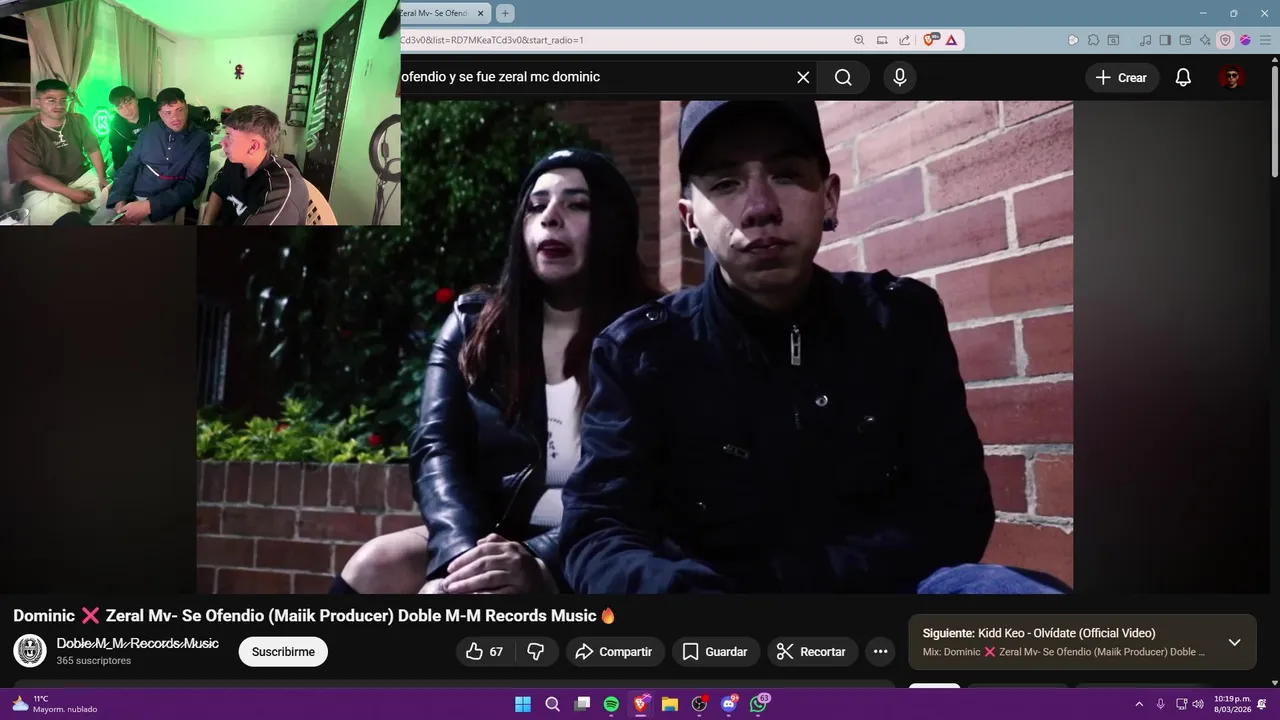Open the browser hamburger main menu
Image resolution: width=1280 pixels, height=720 pixels.
(x=1265, y=40)
